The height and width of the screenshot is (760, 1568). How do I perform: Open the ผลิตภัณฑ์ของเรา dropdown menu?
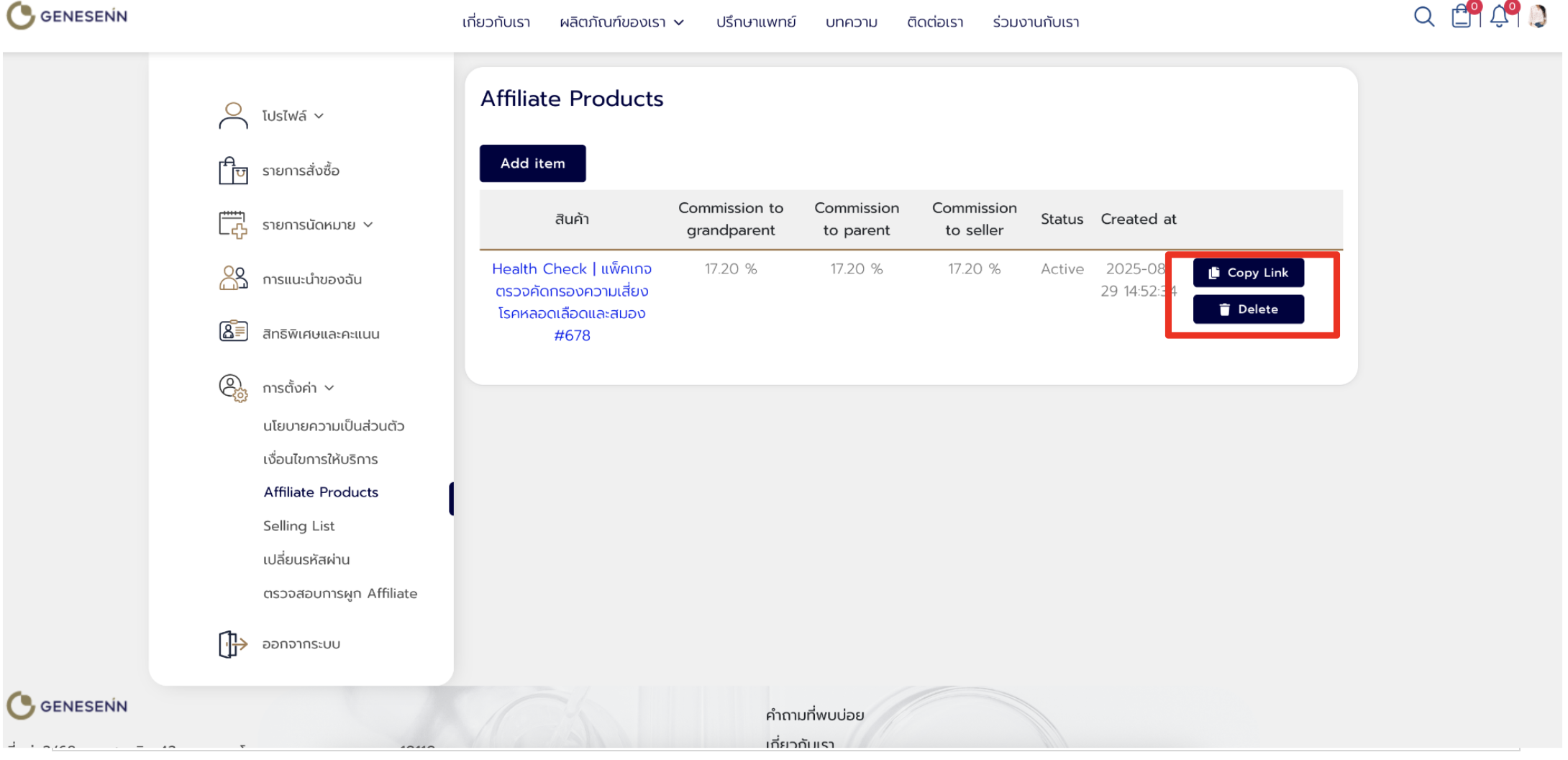621,22
